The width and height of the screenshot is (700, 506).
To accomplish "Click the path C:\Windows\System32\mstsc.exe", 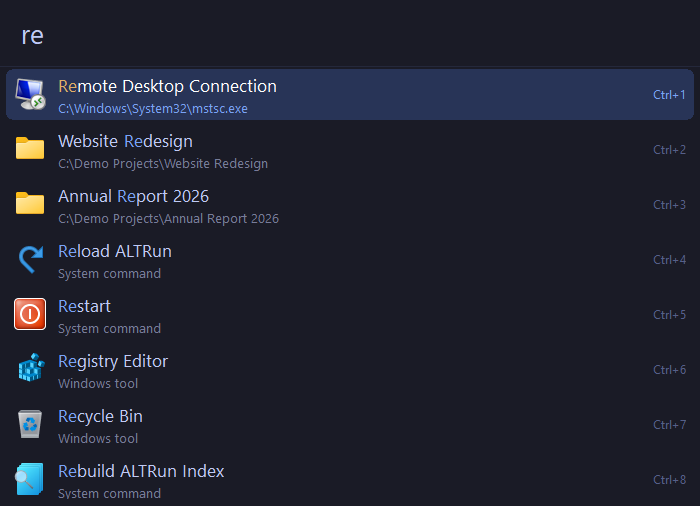I will 153,109.
